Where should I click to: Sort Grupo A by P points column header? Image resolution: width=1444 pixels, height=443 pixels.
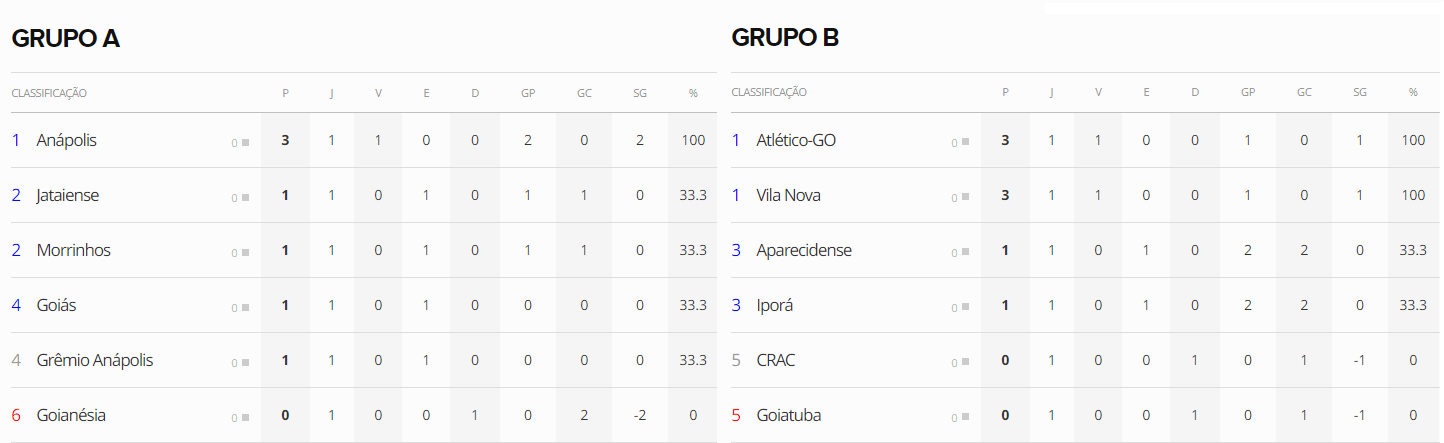pyautogui.click(x=285, y=93)
